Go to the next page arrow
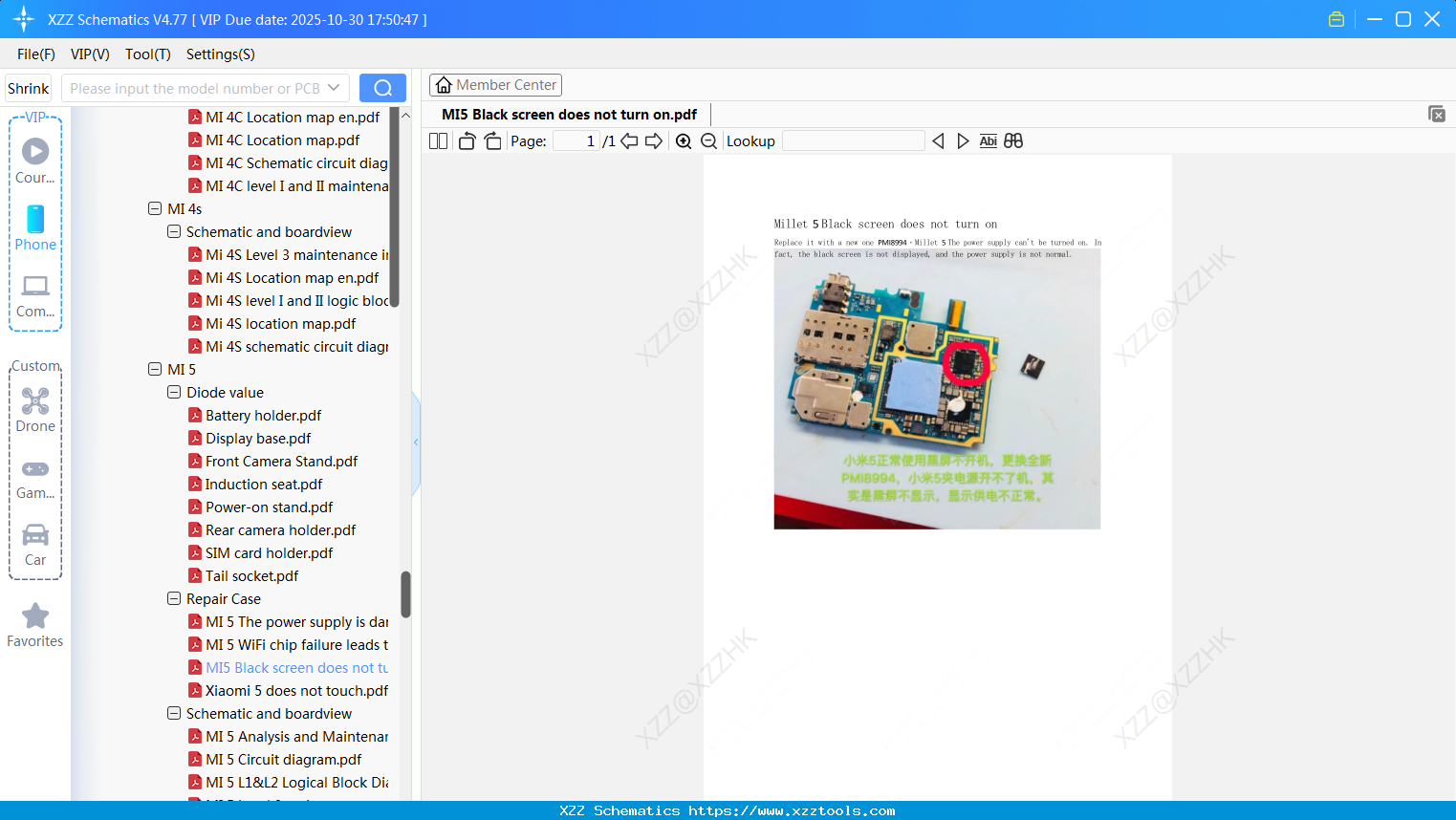This screenshot has height=820, width=1456. pyautogui.click(x=654, y=141)
